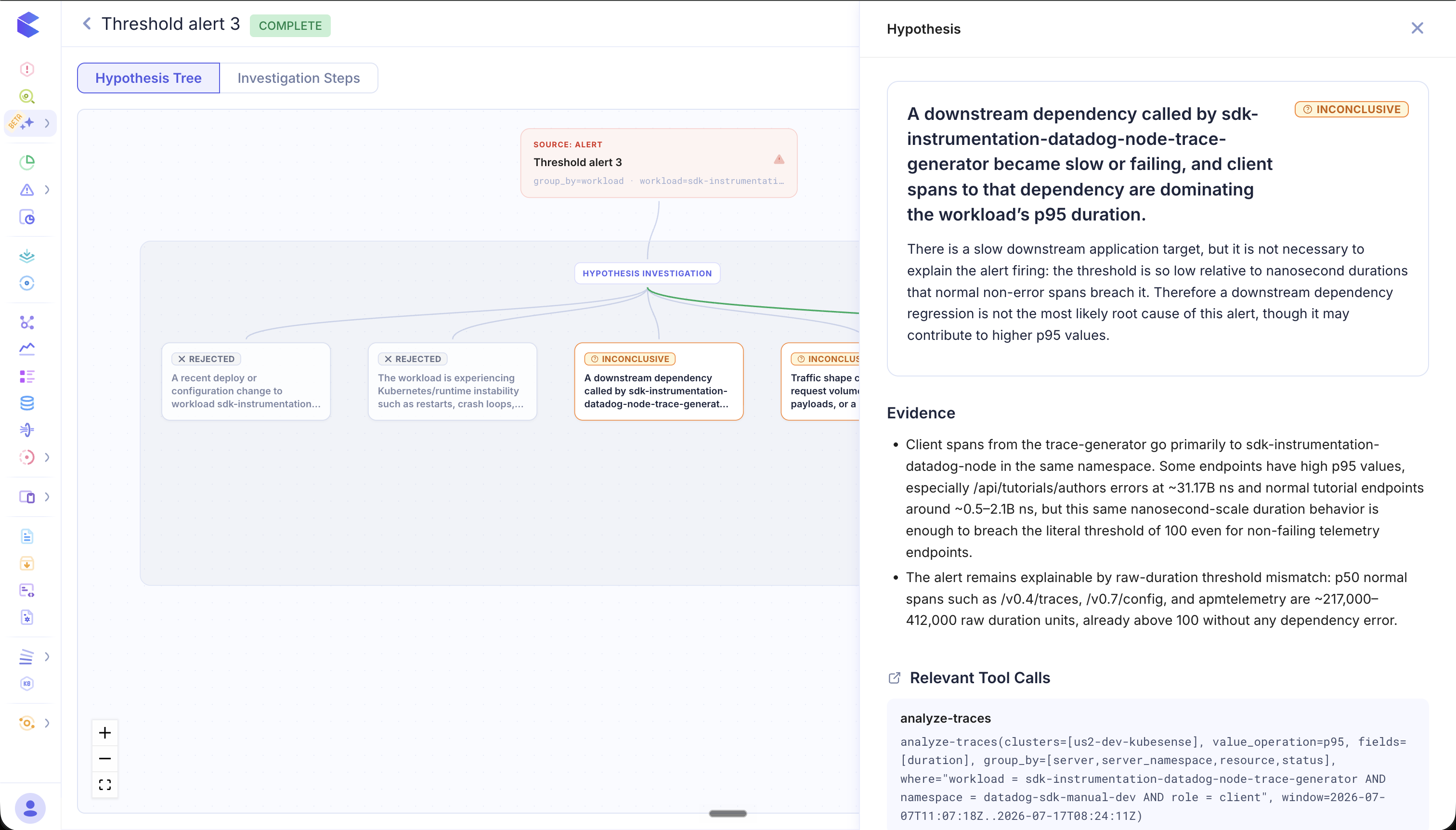Expand the warning triangle sidebar item chevron
The height and width of the screenshot is (830, 1456).
pyautogui.click(x=47, y=190)
